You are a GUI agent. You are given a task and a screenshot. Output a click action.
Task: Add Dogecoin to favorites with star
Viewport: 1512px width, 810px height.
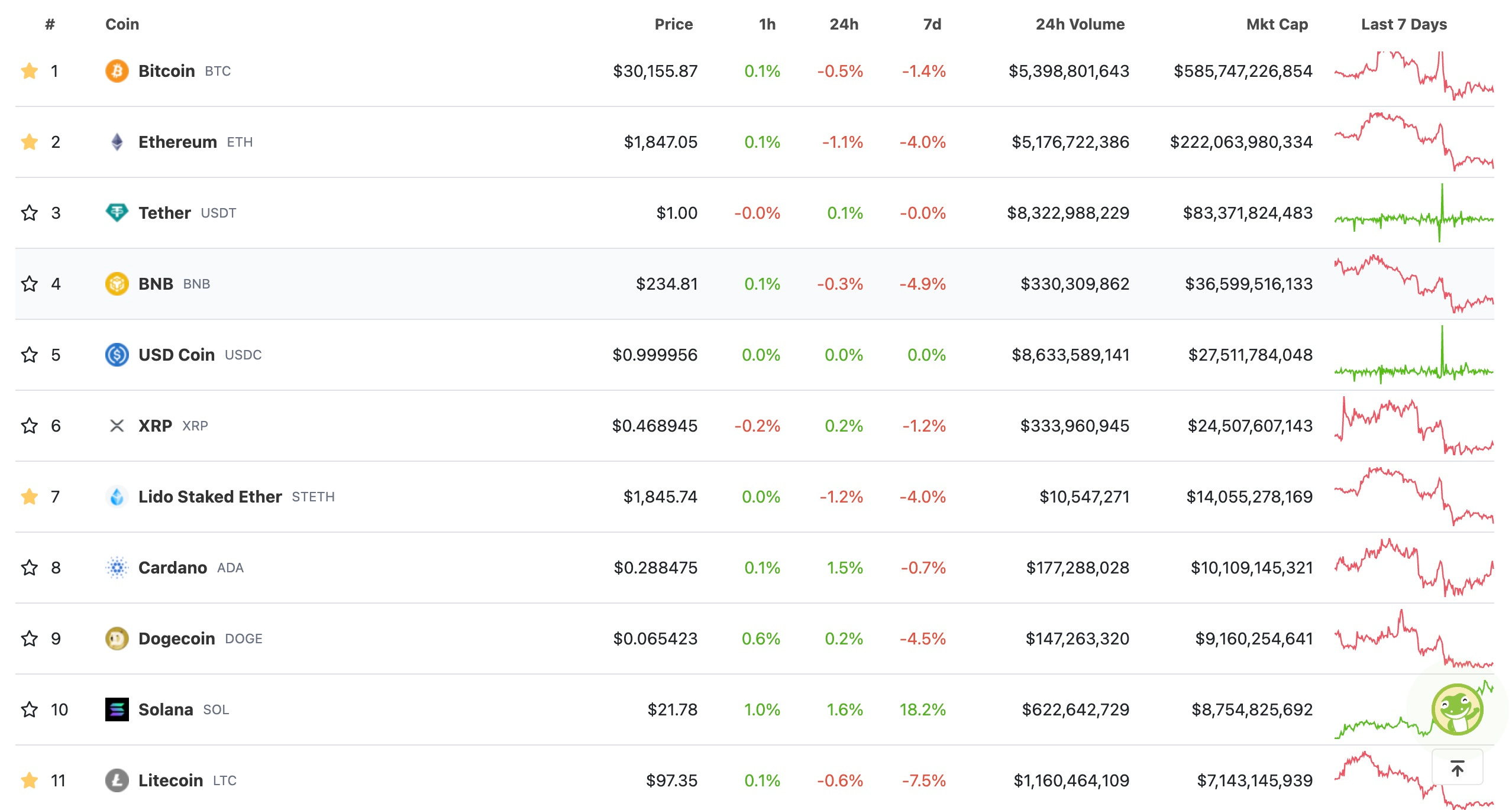pos(30,639)
